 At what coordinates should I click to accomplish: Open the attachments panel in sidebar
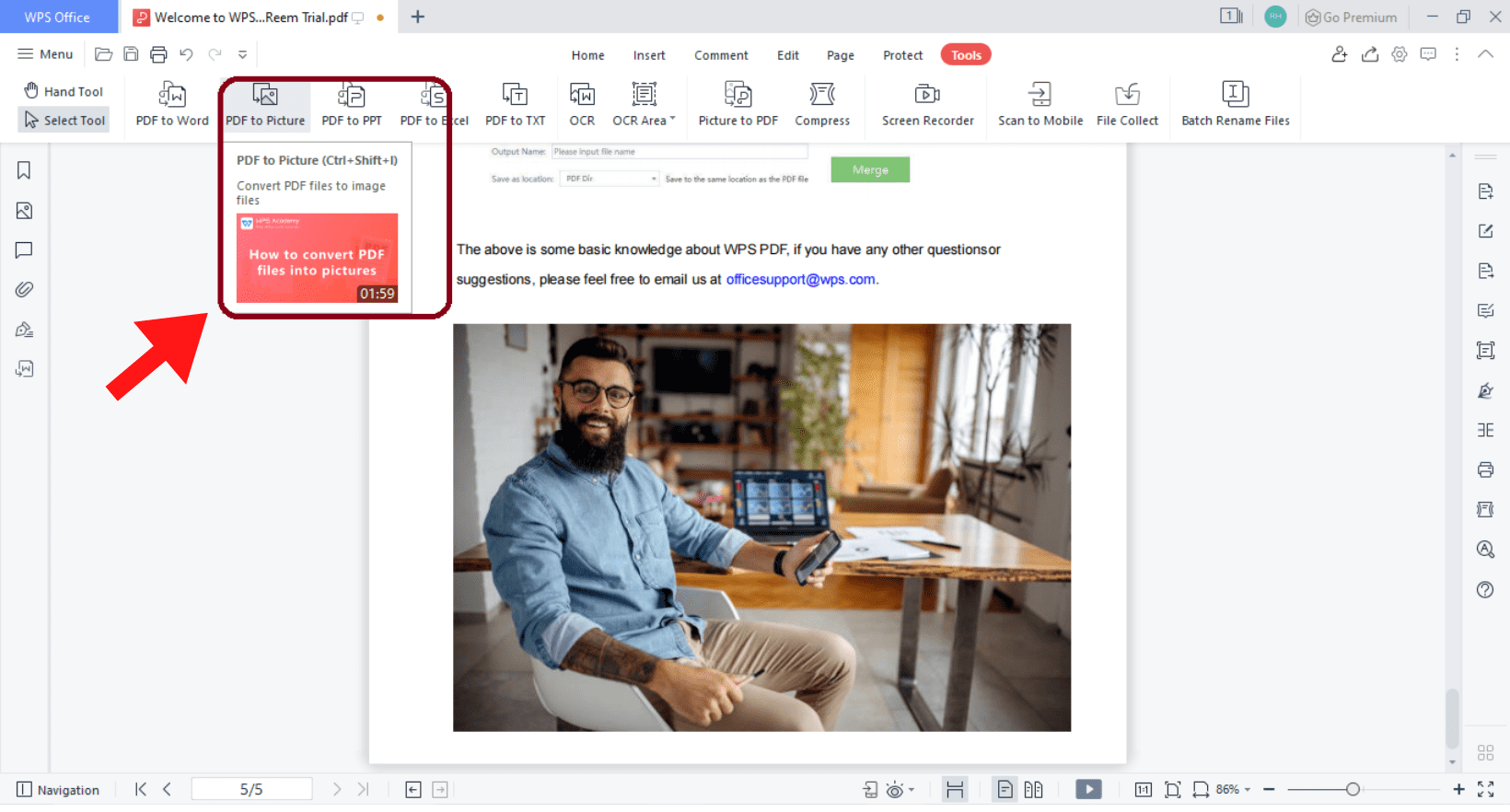pyautogui.click(x=24, y=289)
